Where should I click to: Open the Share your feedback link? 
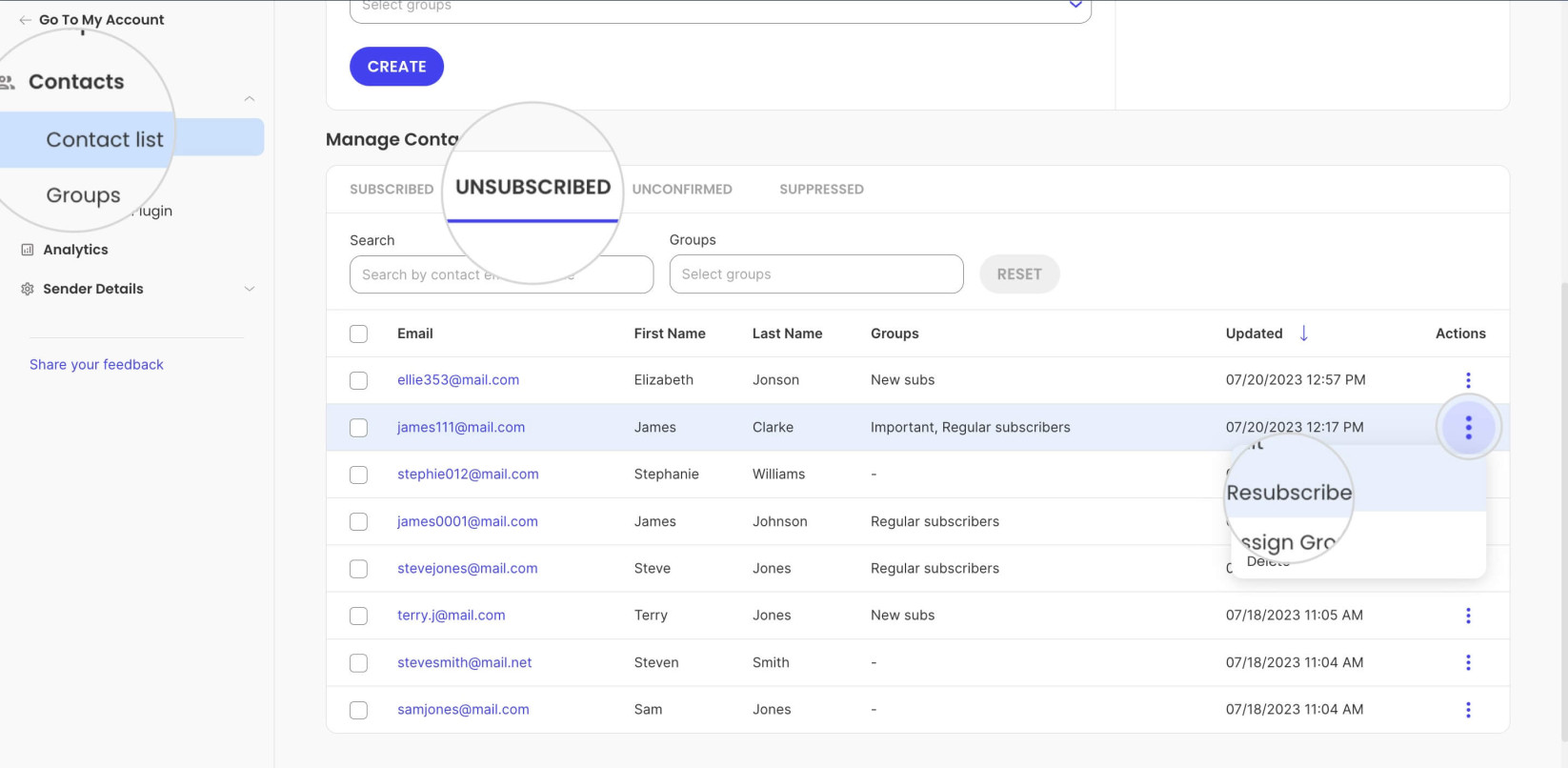96,365
